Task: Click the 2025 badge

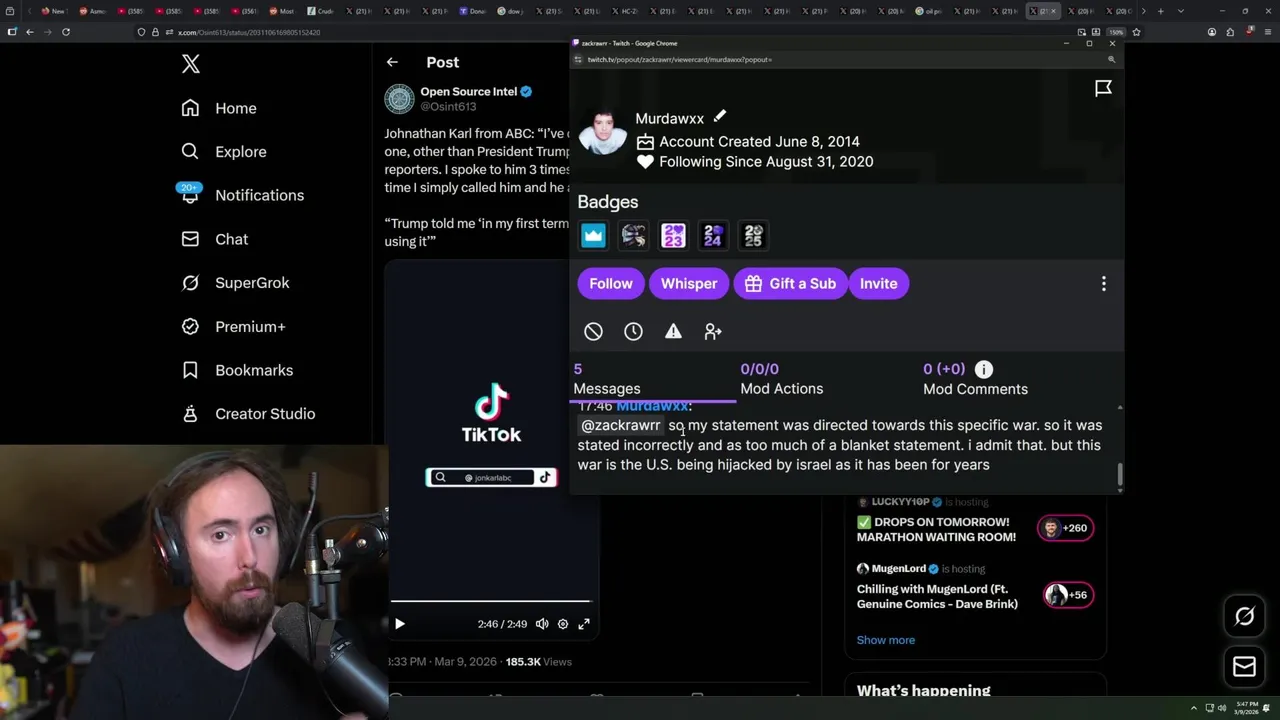Action: pos(753,236)
